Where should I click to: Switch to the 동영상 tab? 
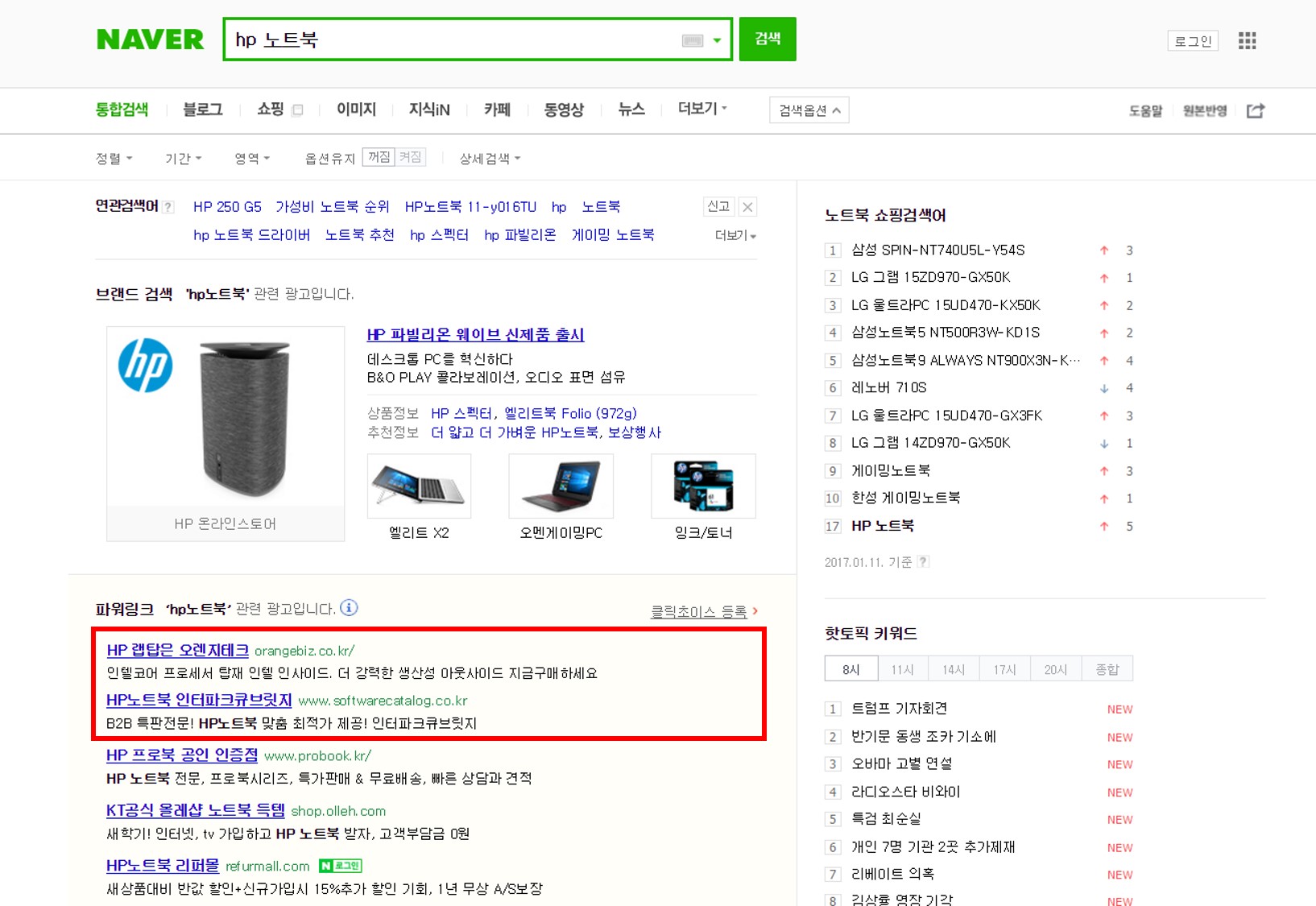[x=564, y=110]
